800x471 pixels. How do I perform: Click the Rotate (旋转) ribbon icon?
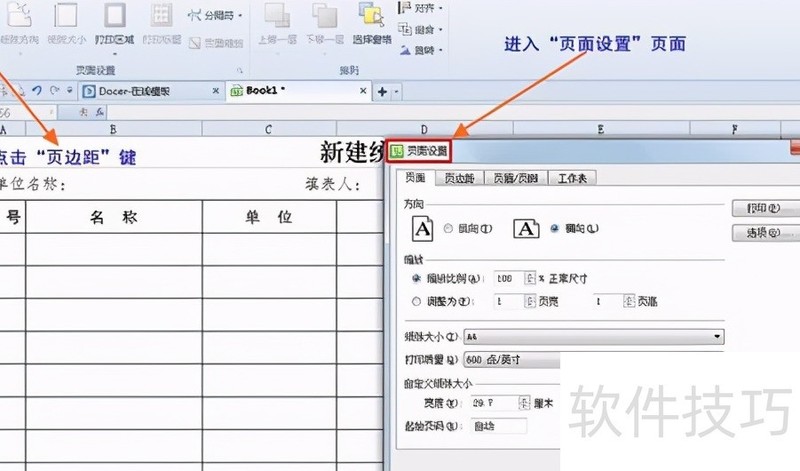coord(405,50)
